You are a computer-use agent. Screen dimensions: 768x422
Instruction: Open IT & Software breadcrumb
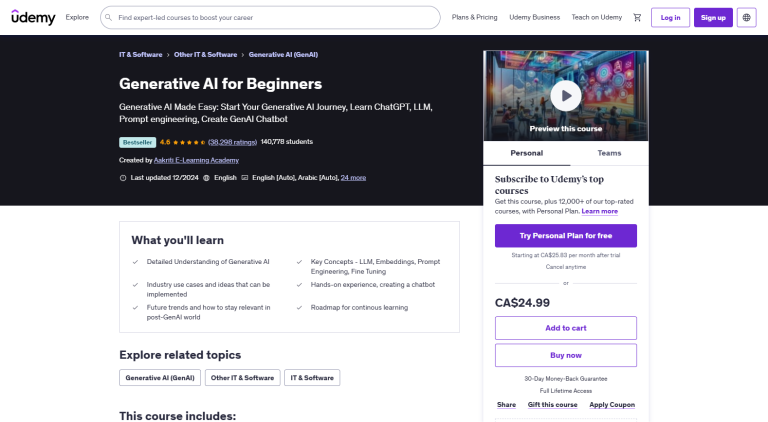pyautogui.click(x=141, y=55)
